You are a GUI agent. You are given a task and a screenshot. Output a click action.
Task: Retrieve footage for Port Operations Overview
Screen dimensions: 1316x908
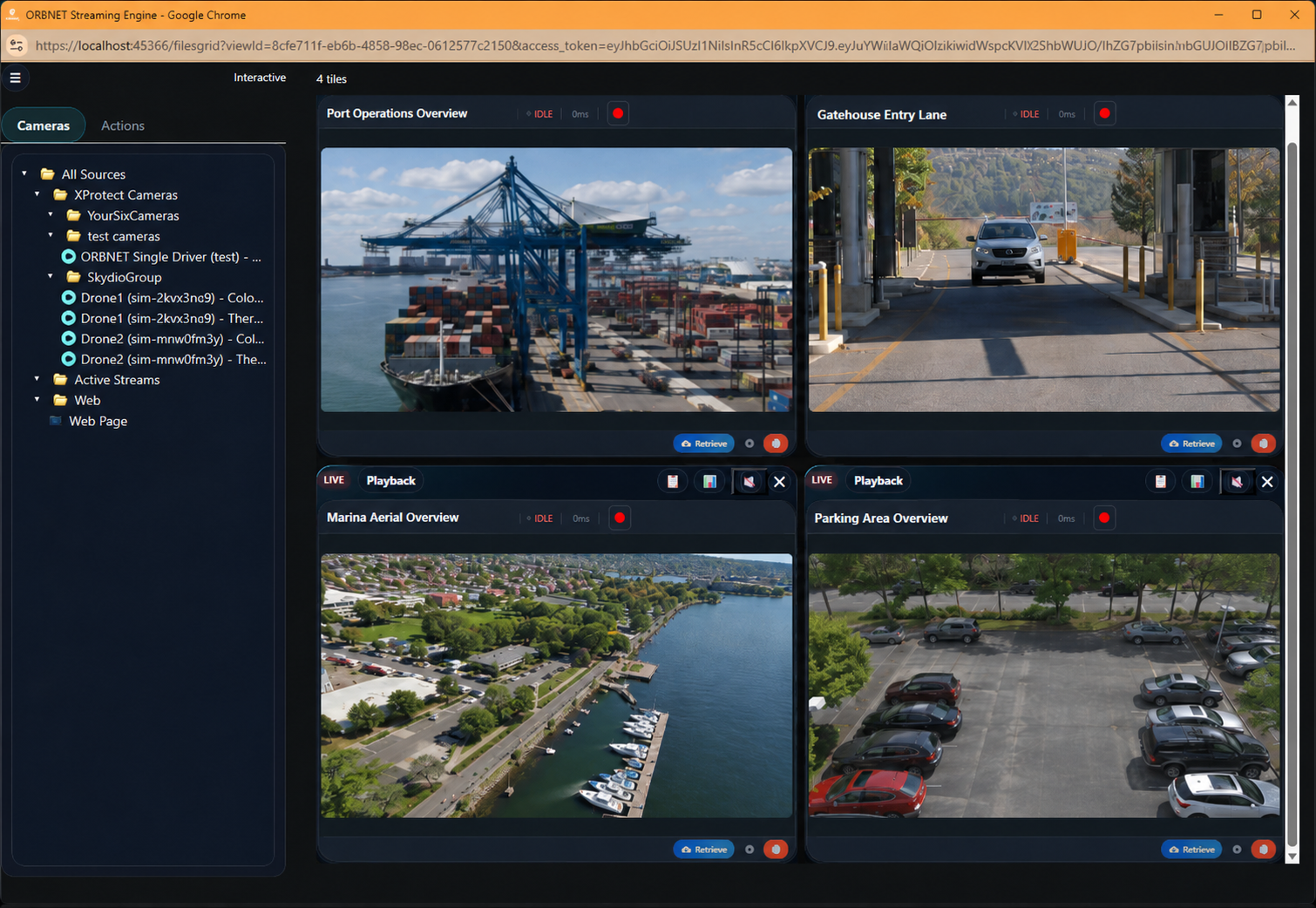coord(704,444)
